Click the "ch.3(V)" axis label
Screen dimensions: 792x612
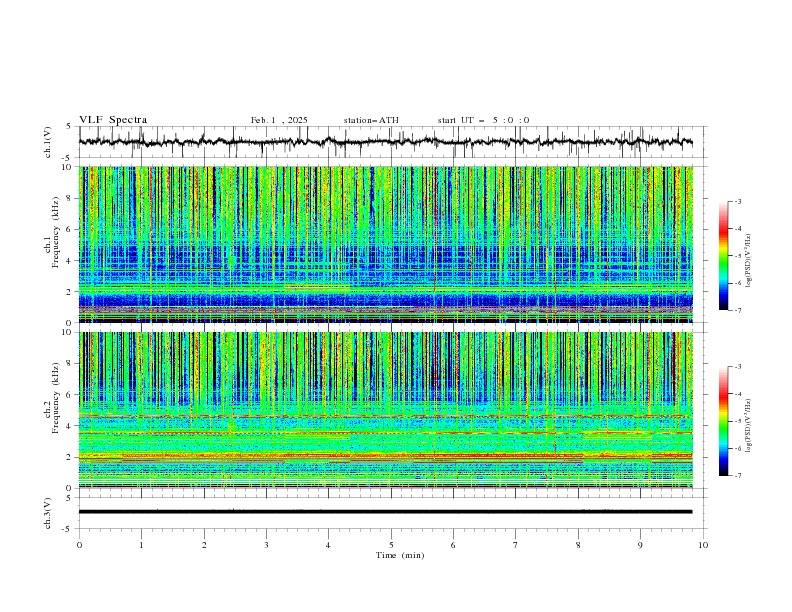[x=48, y=513]
